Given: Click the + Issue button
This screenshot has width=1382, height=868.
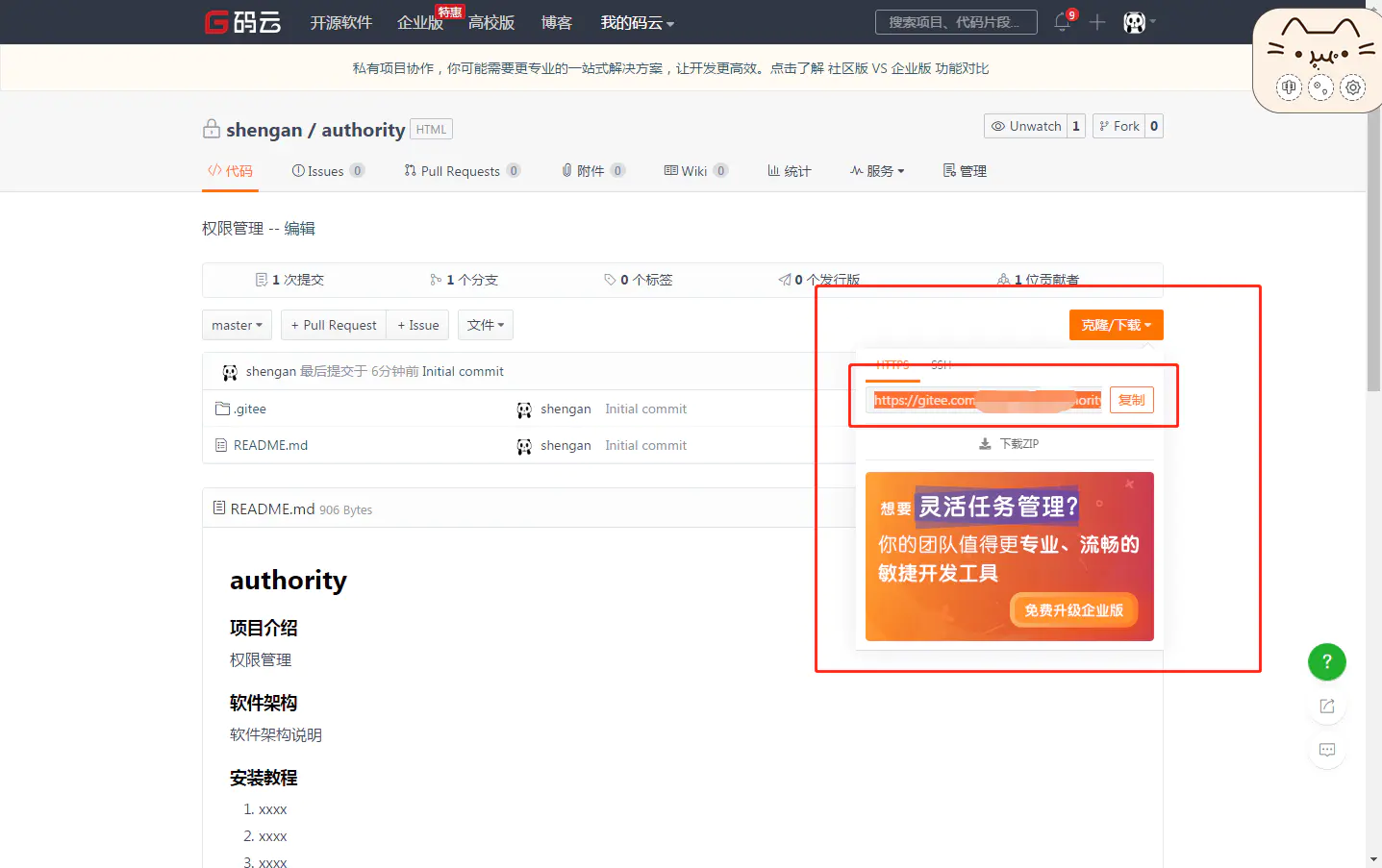Looking at the screenshot, I should [417, 325].
